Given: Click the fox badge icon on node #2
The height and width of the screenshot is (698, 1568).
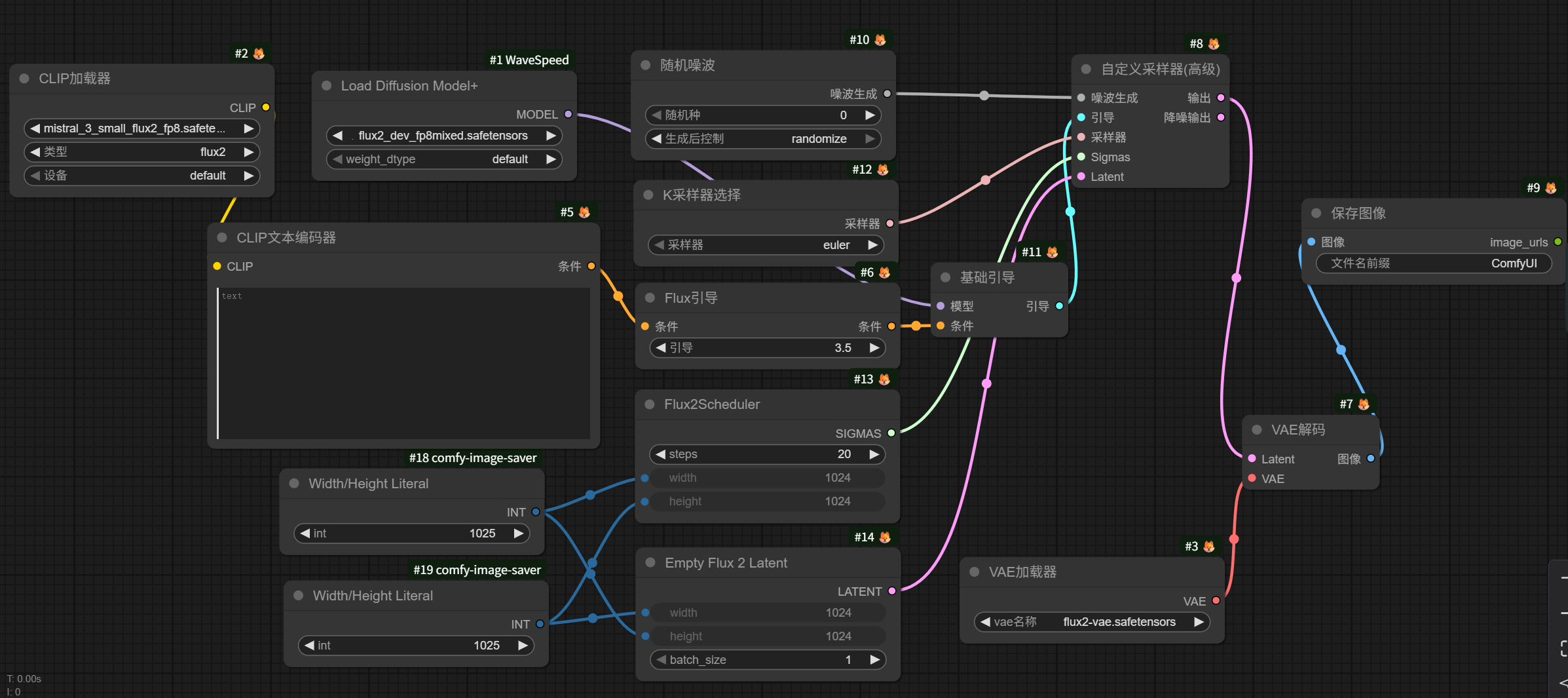Looking at the screenshot, I should 259,54.
